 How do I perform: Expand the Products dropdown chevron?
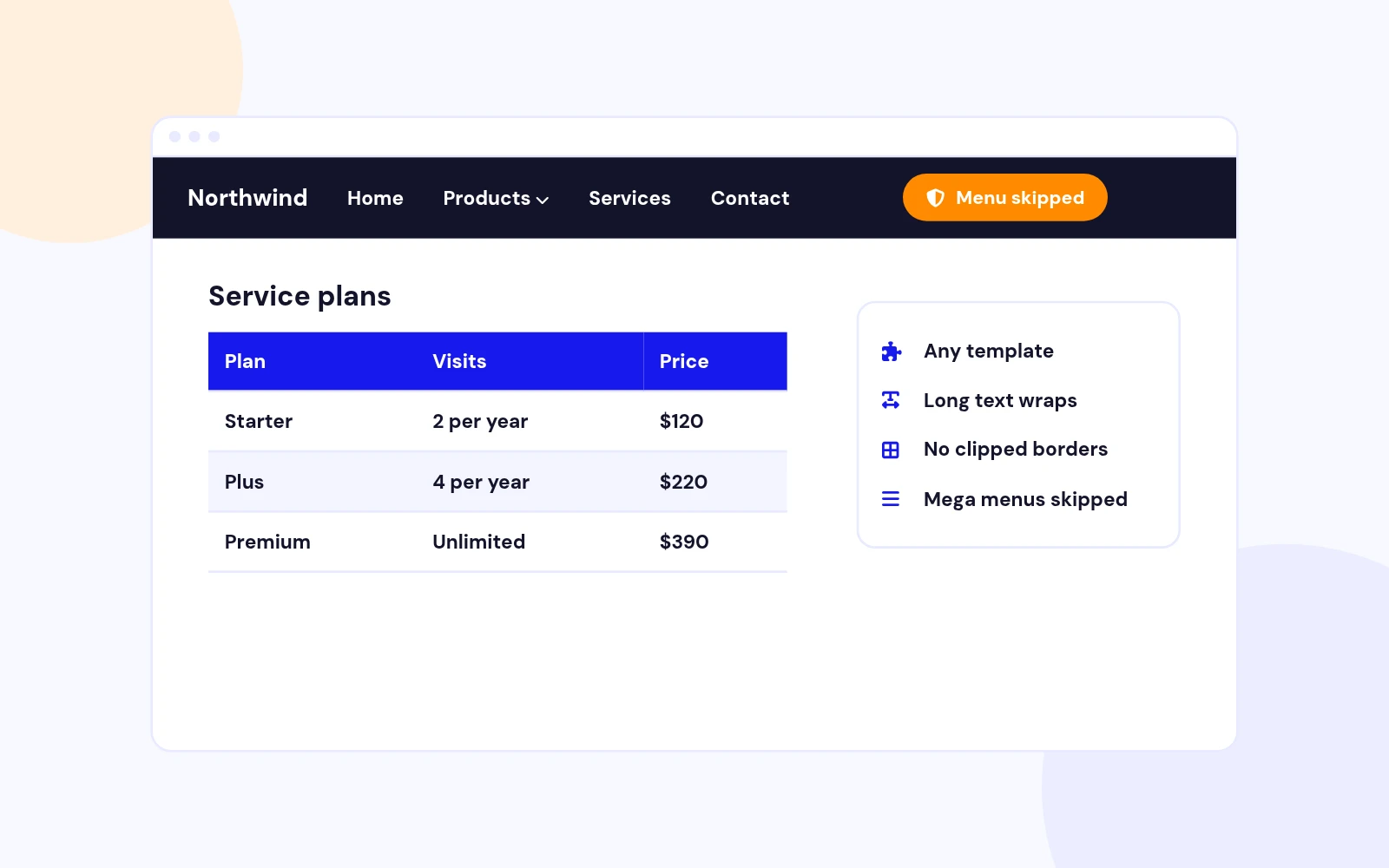pos(543,200)
